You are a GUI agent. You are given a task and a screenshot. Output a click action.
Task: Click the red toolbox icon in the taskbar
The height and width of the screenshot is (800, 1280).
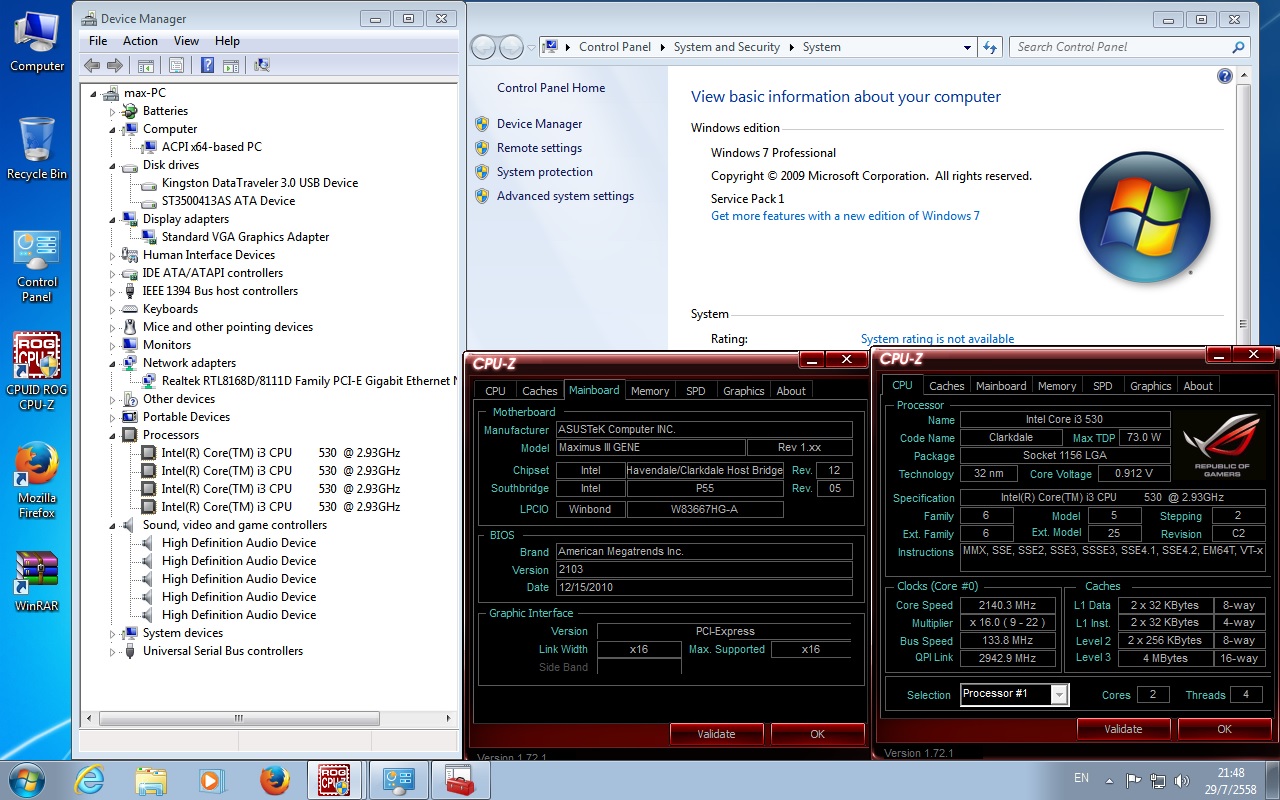(x=459, y=780)
